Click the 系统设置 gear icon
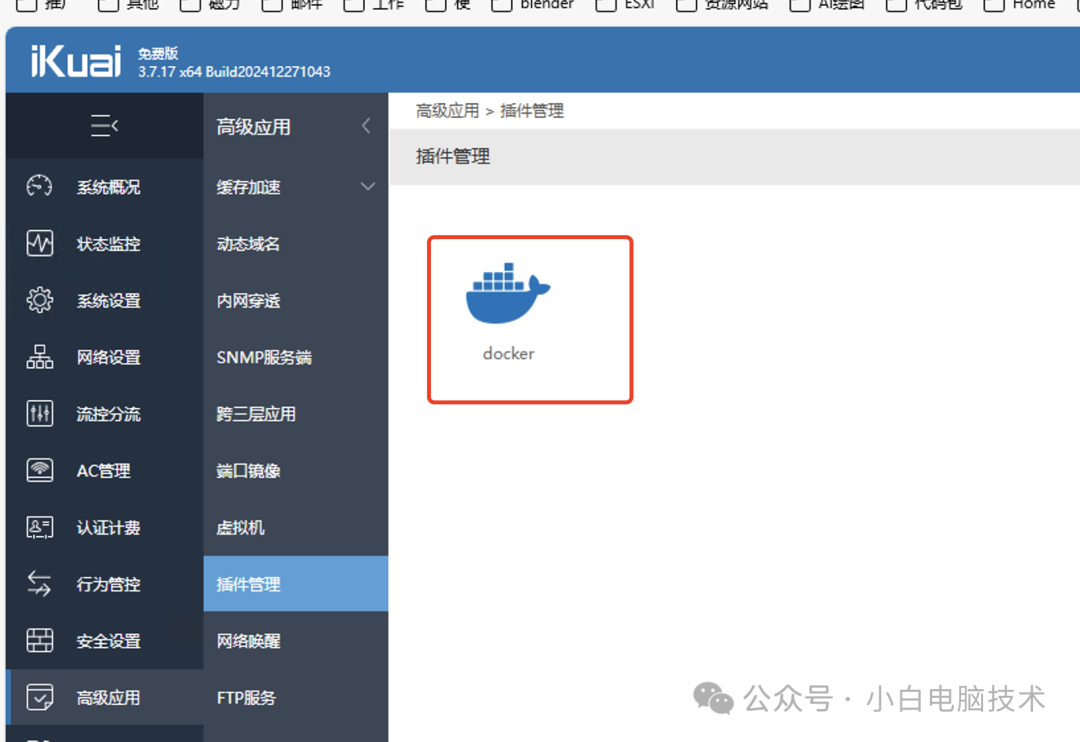The width and height of the screenshot is (1080, 742). point(39,300)
